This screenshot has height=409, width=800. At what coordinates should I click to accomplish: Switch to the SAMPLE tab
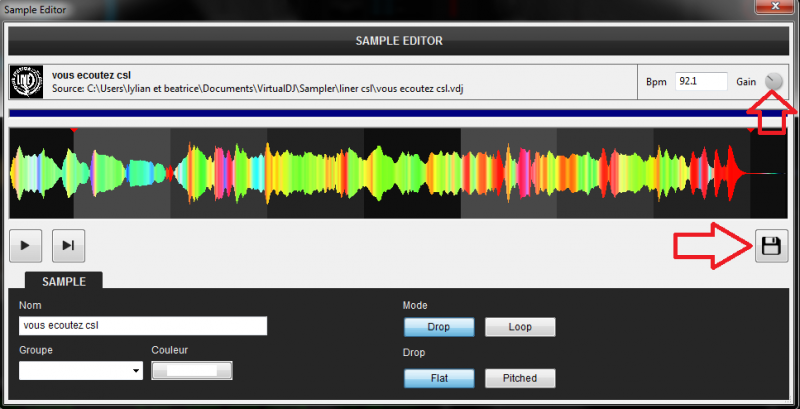click(x=62, y=282)
